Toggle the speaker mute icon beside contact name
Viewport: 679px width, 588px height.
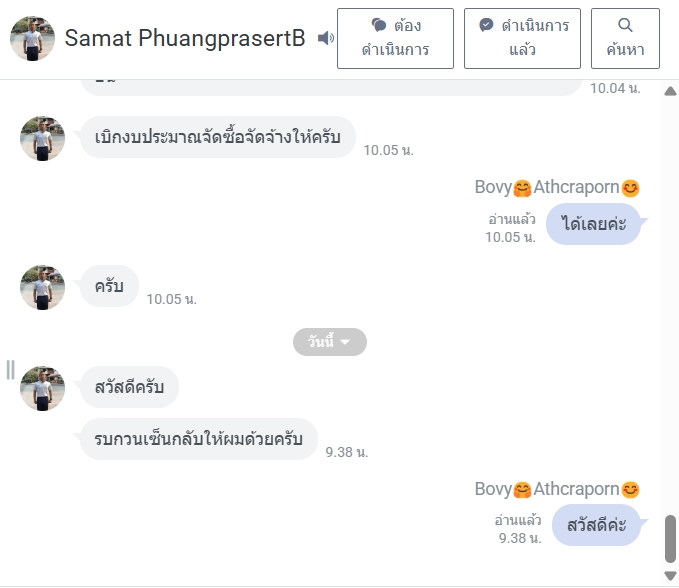[326, 38]
